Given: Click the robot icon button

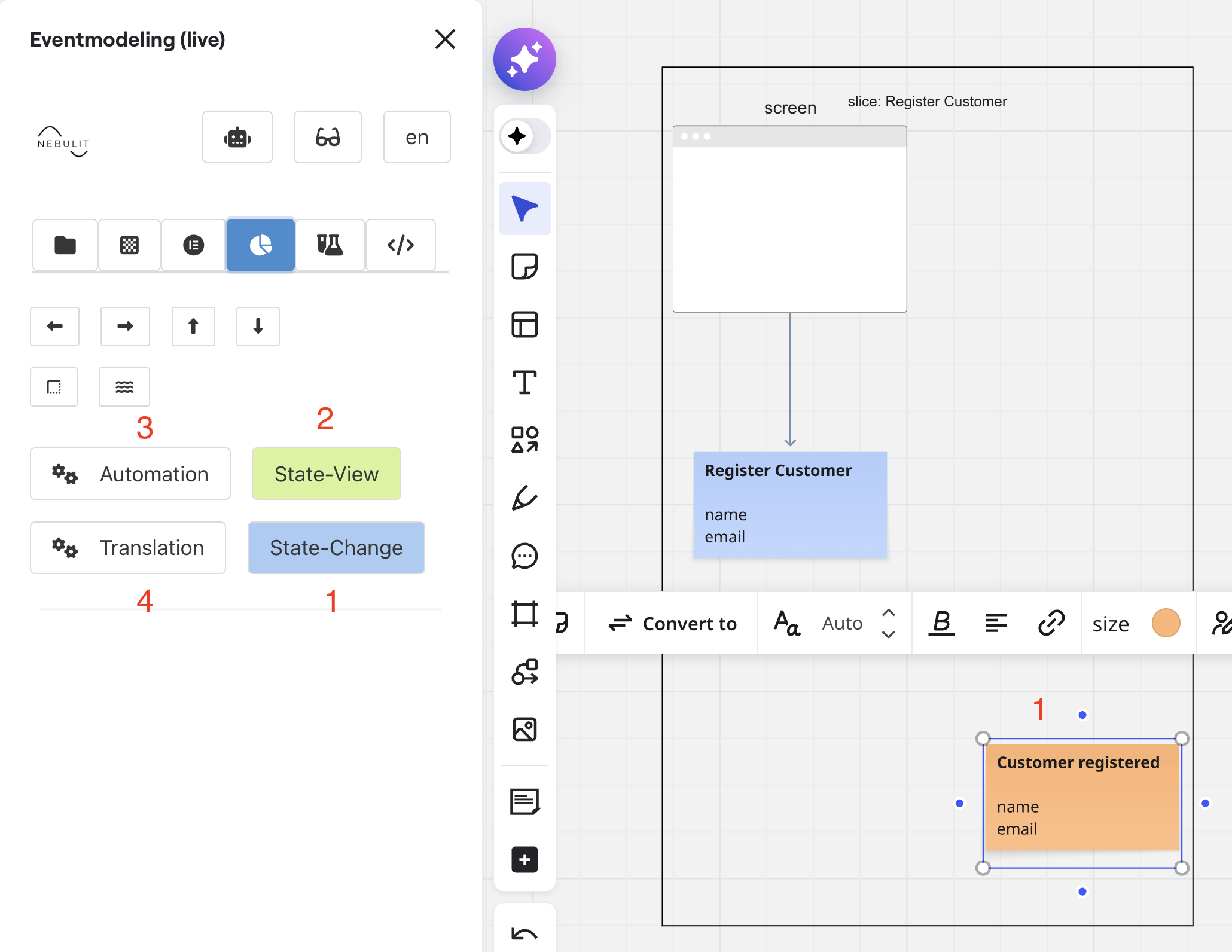Looking at the screenshot, I should [237, 137].
